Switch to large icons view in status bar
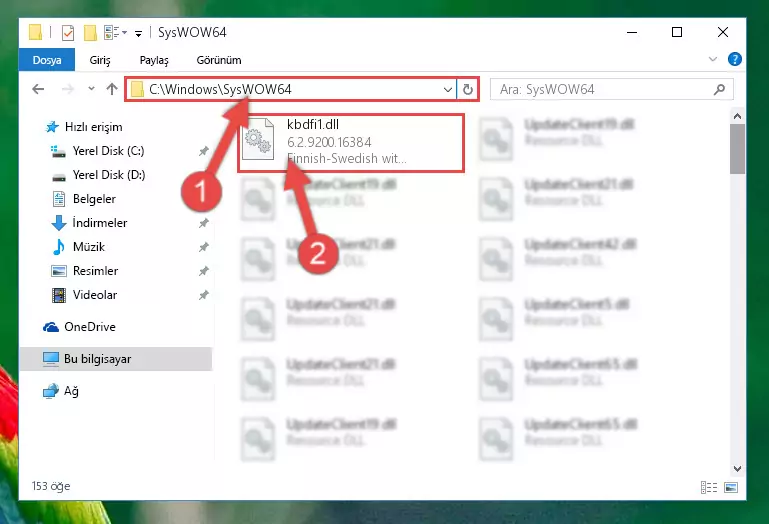 [731, 487]
